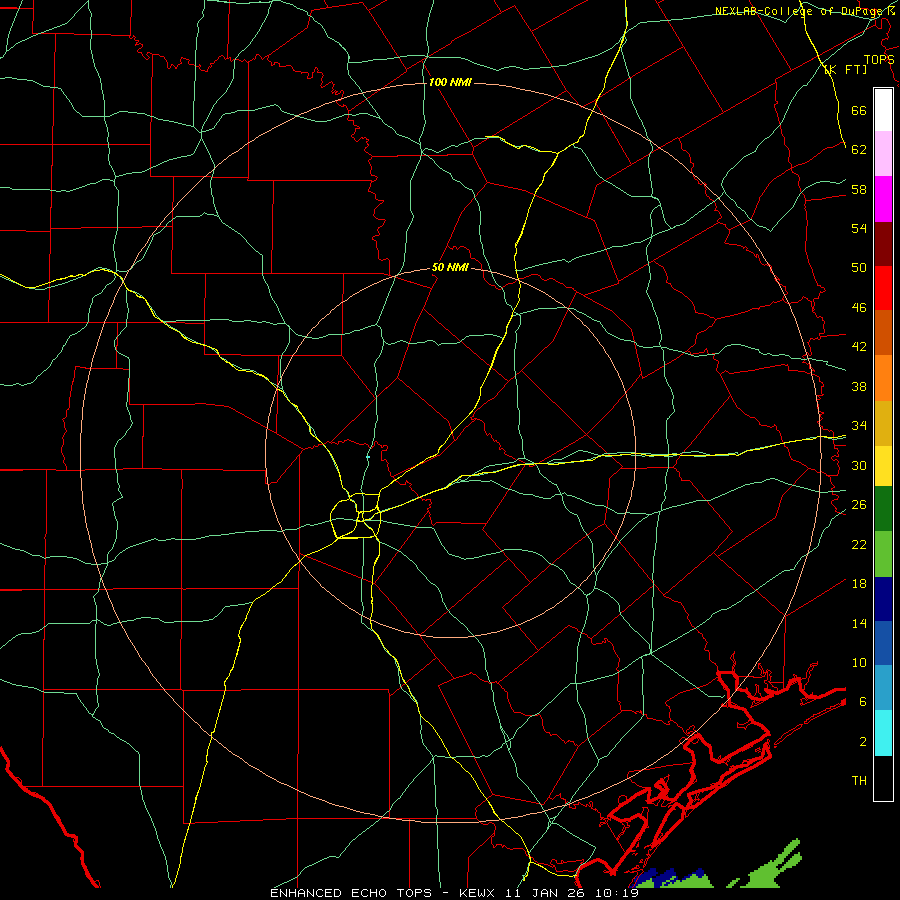900x900 pixels.
Task: Click the white swatch in the tops legend
Action: pos(883,110)
